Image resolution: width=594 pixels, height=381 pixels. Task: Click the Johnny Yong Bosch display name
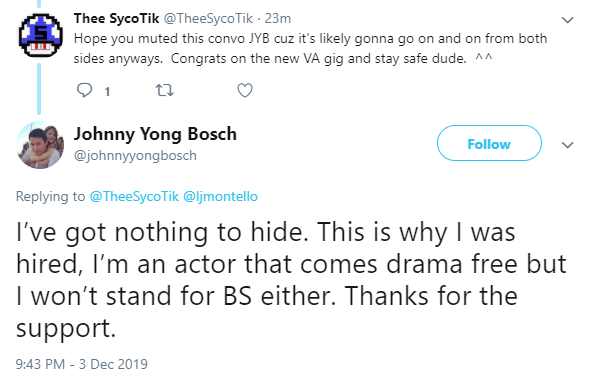click(155, 134)
